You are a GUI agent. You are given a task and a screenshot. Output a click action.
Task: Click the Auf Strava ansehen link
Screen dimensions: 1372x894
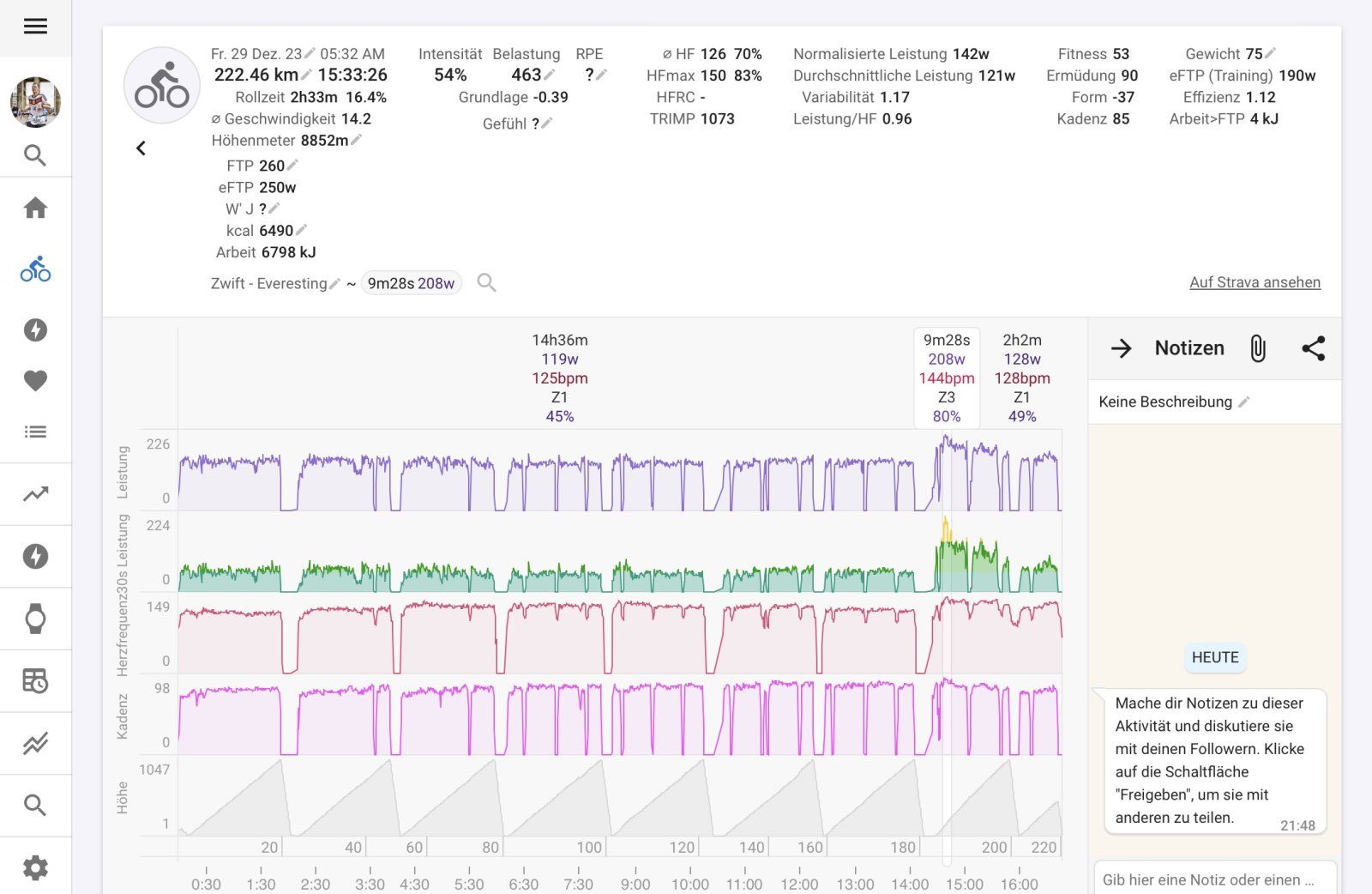click(1255, 282)
